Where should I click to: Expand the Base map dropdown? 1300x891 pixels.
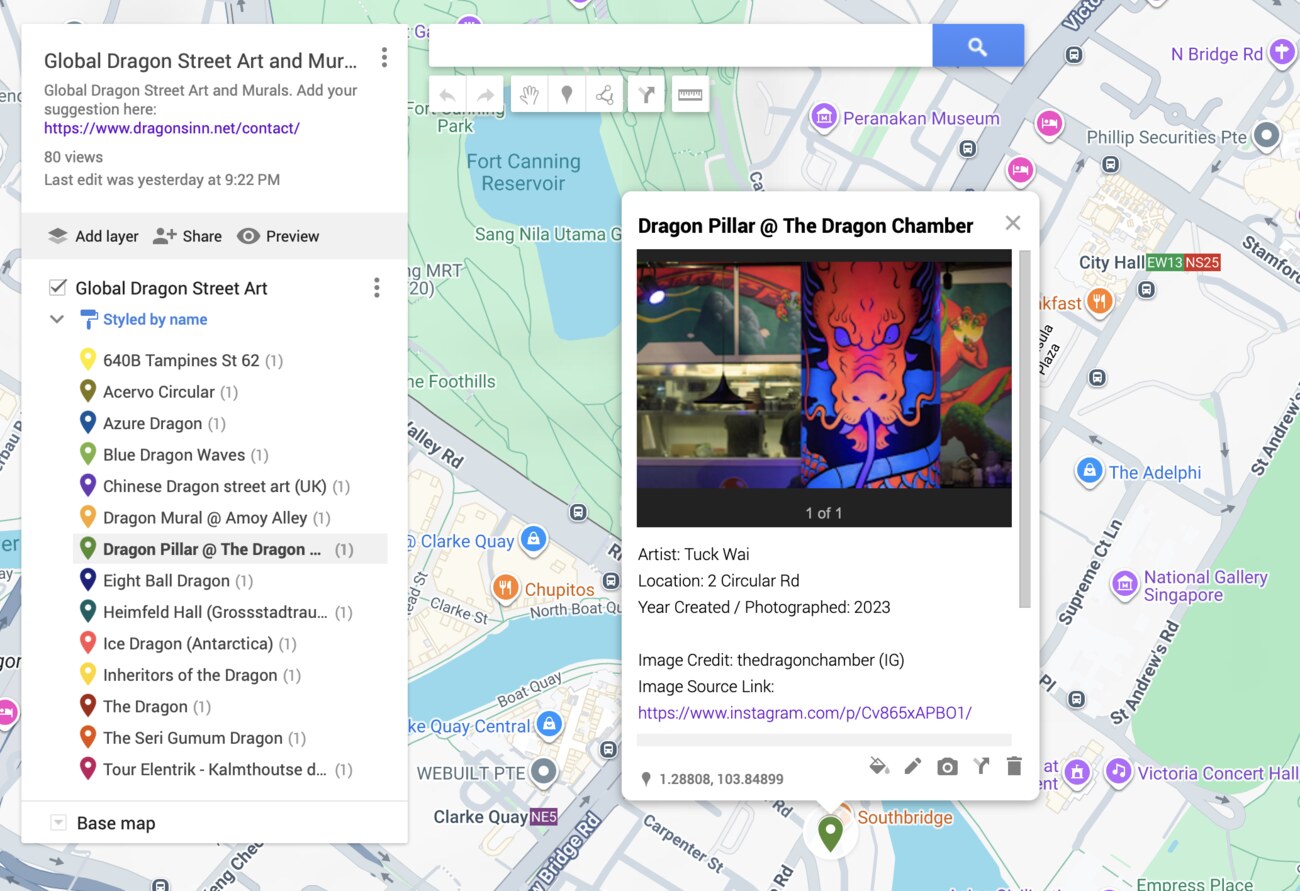[x=58, y=823]
